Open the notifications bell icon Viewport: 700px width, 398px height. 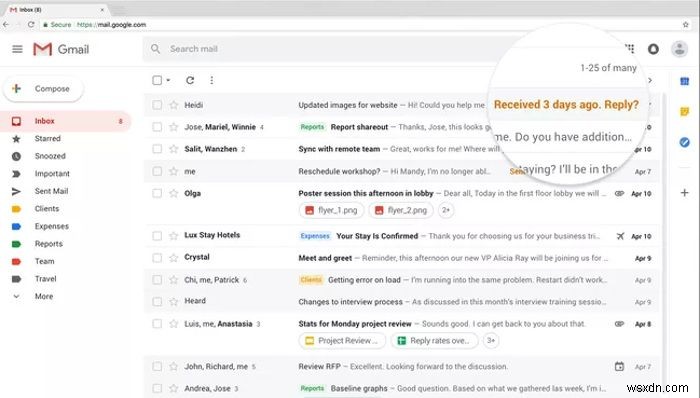tap(653, 49)
